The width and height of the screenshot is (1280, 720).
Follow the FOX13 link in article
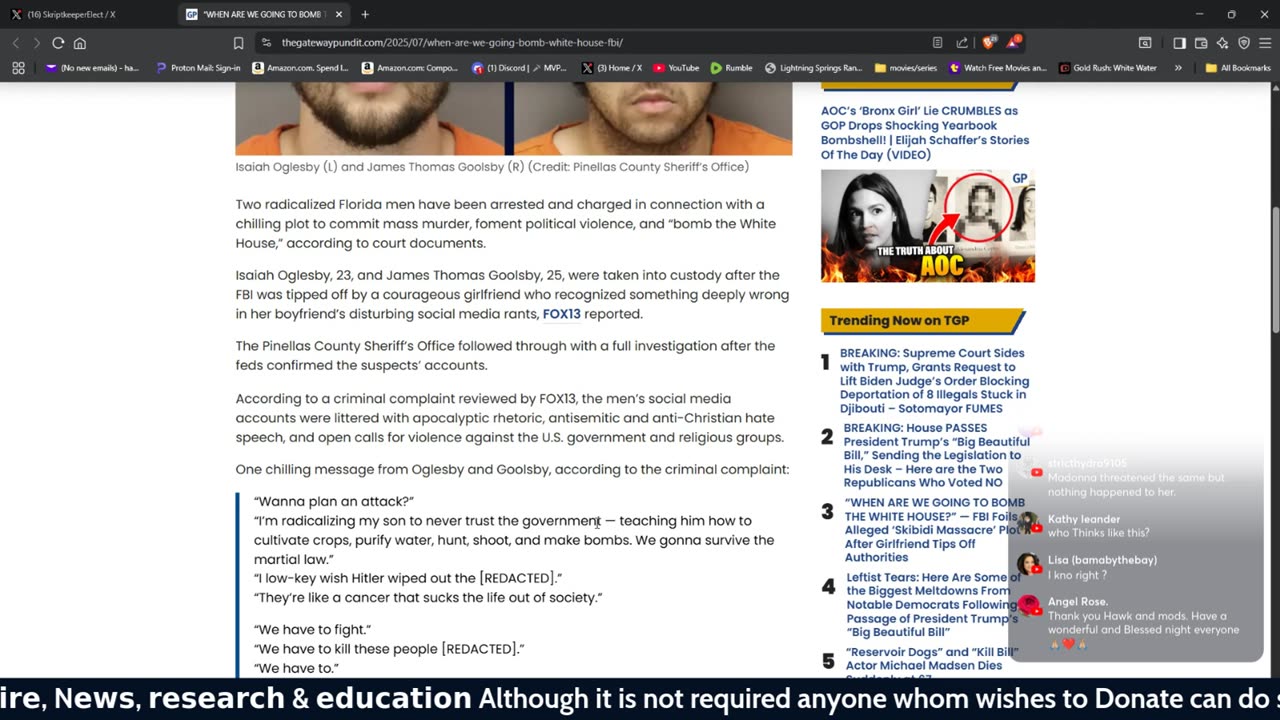pos(561,314)
